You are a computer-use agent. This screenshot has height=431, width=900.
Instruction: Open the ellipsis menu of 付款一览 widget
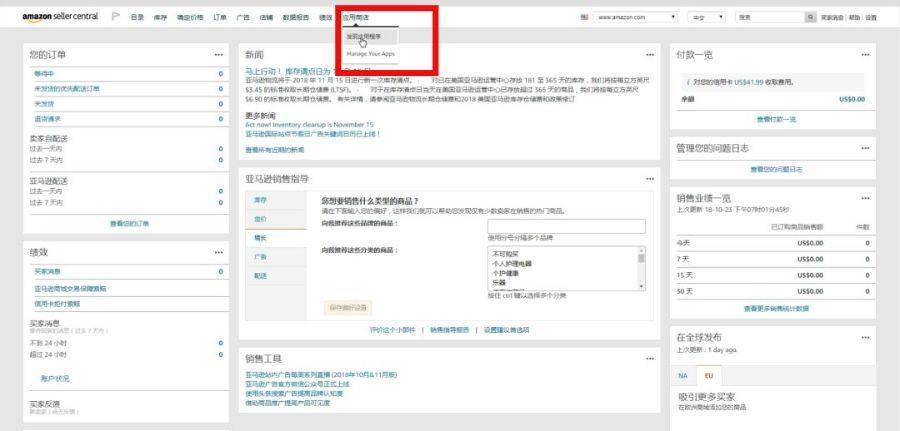pos(865,55)
